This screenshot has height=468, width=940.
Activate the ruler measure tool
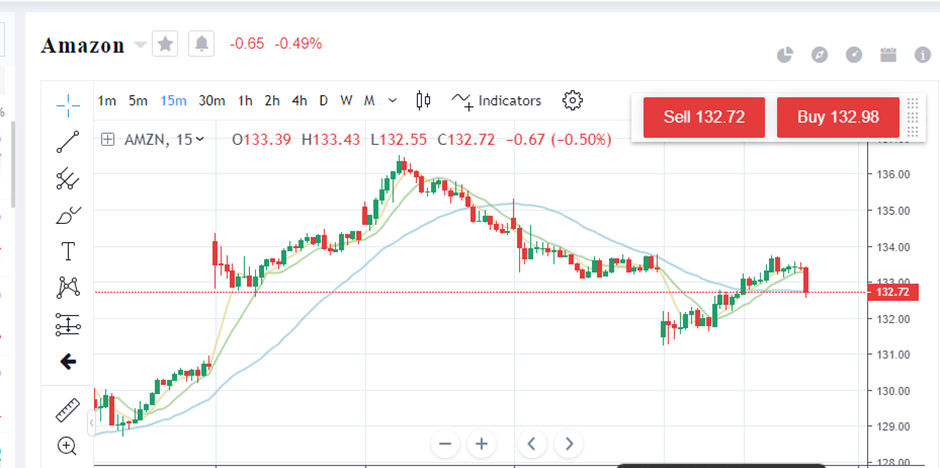click(x=68, y=409)
